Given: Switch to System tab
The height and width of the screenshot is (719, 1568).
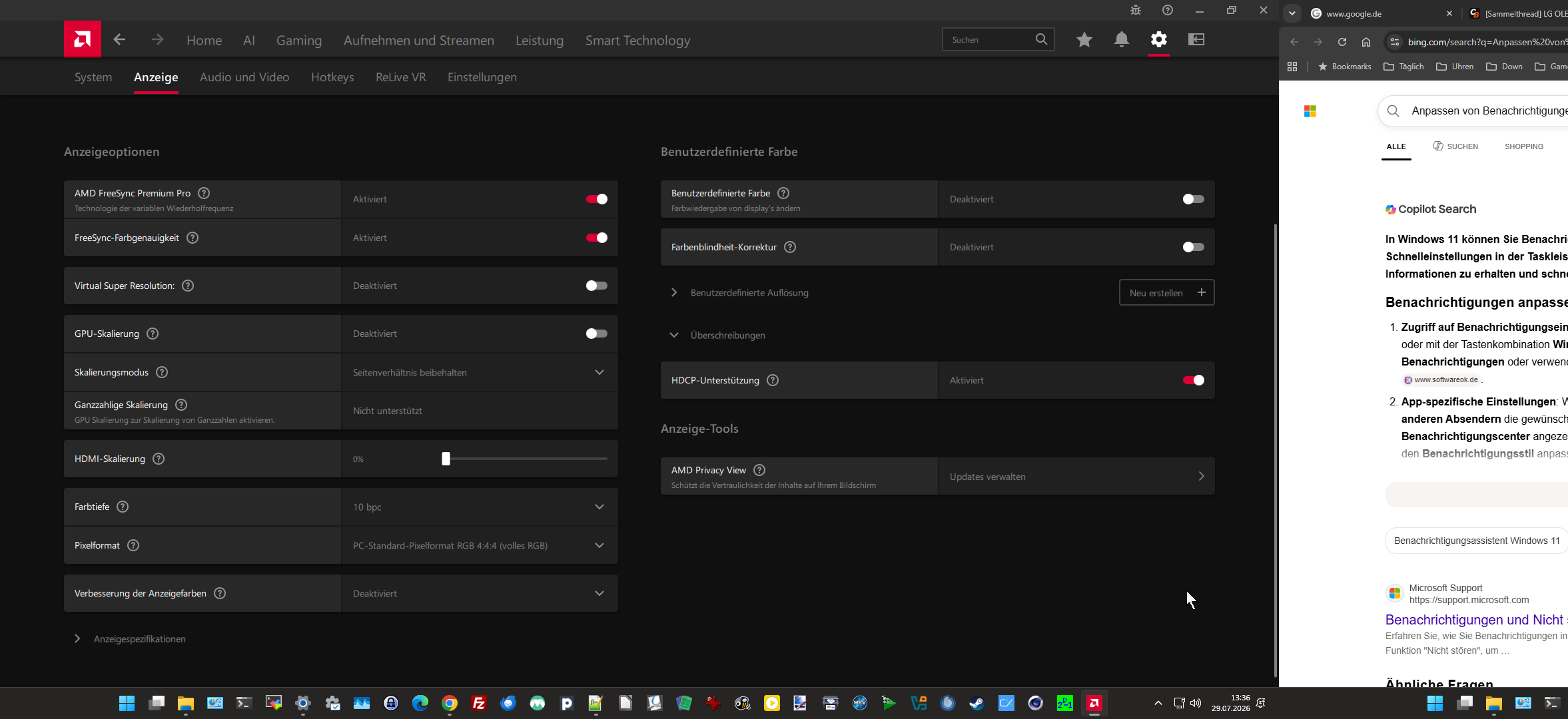Looking at the screenshot, I should click(x=93, y=77).
